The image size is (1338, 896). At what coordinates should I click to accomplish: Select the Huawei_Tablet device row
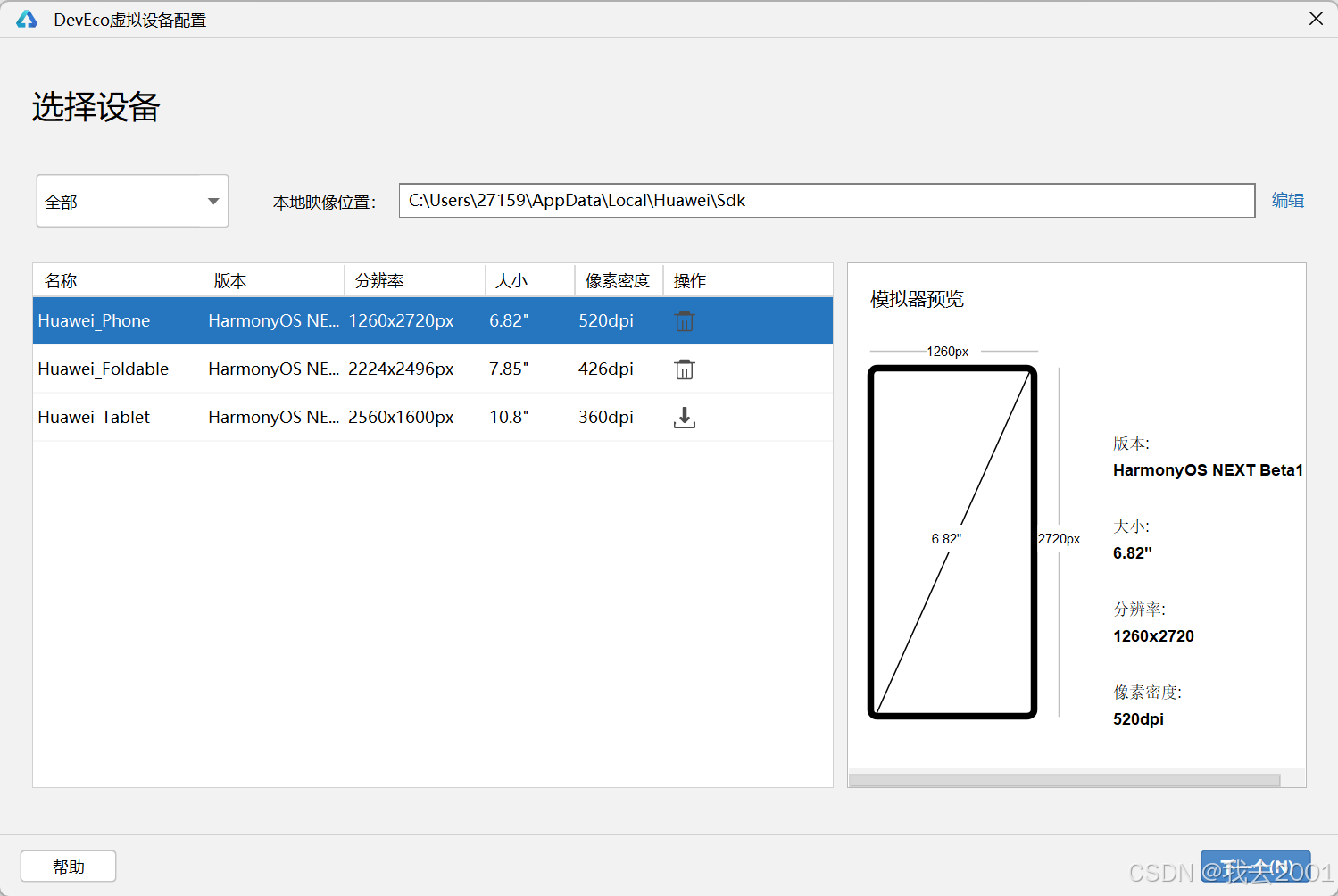point(433,418)
